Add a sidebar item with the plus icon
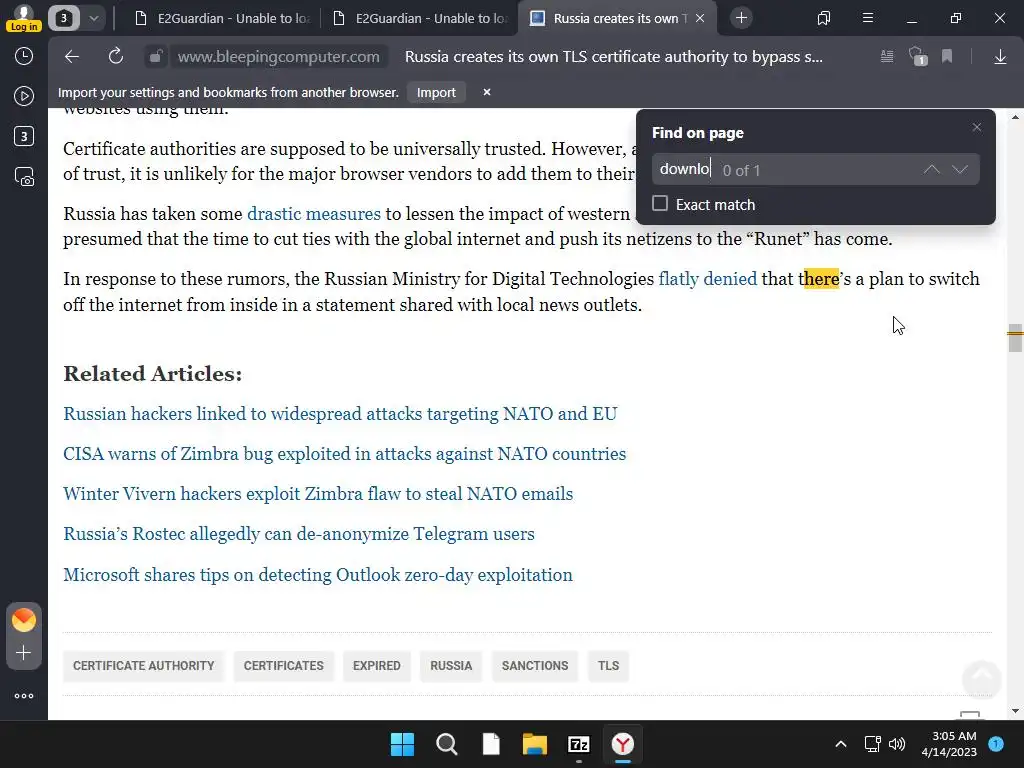1024x768 pixels. tap(24, 653)
